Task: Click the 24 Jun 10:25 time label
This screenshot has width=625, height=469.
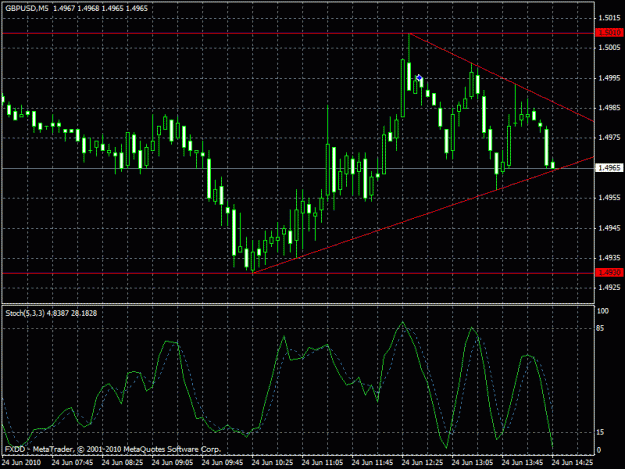Action: [273, 462]
